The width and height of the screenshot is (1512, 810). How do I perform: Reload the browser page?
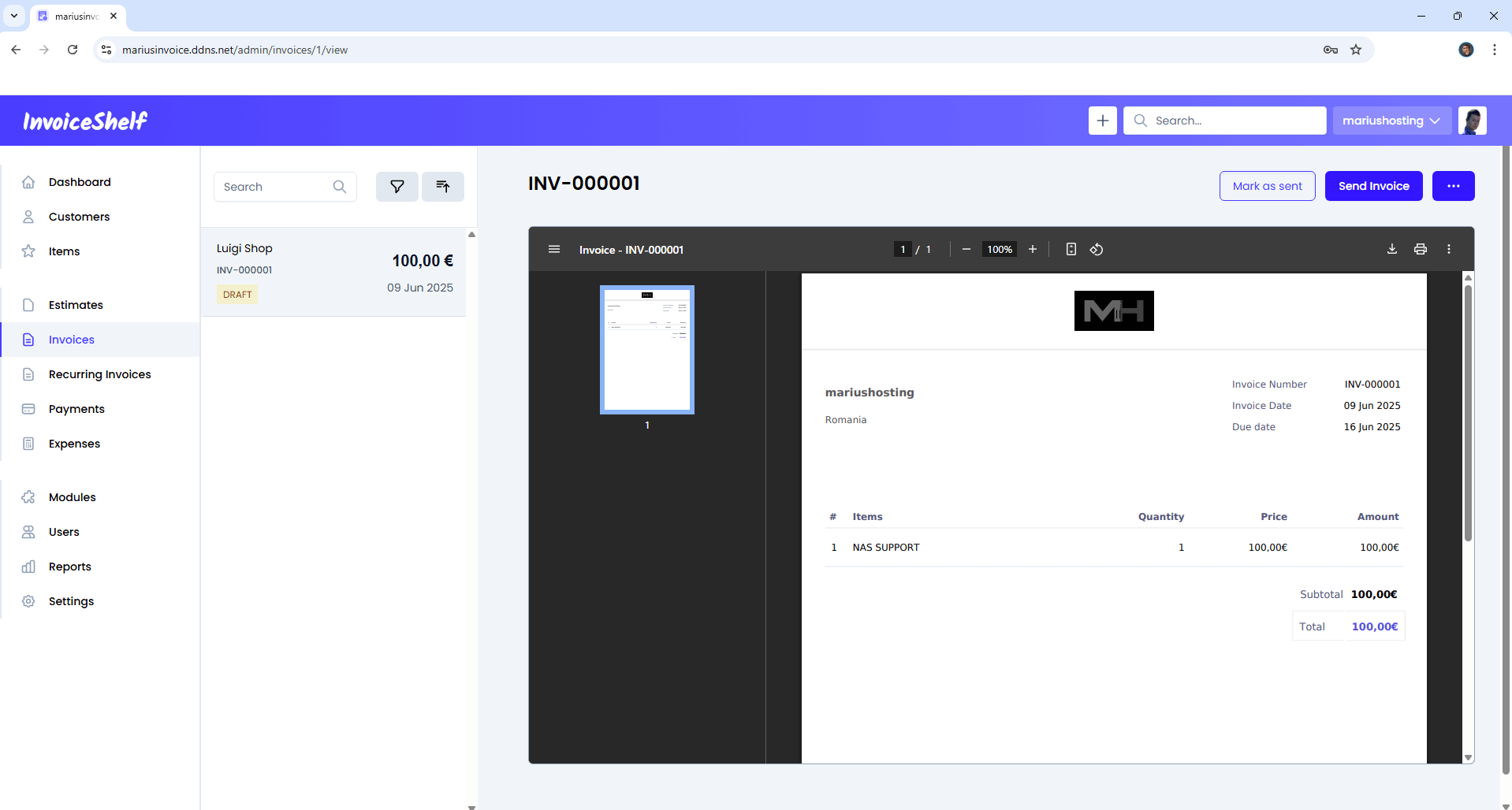tap(73, 50)
